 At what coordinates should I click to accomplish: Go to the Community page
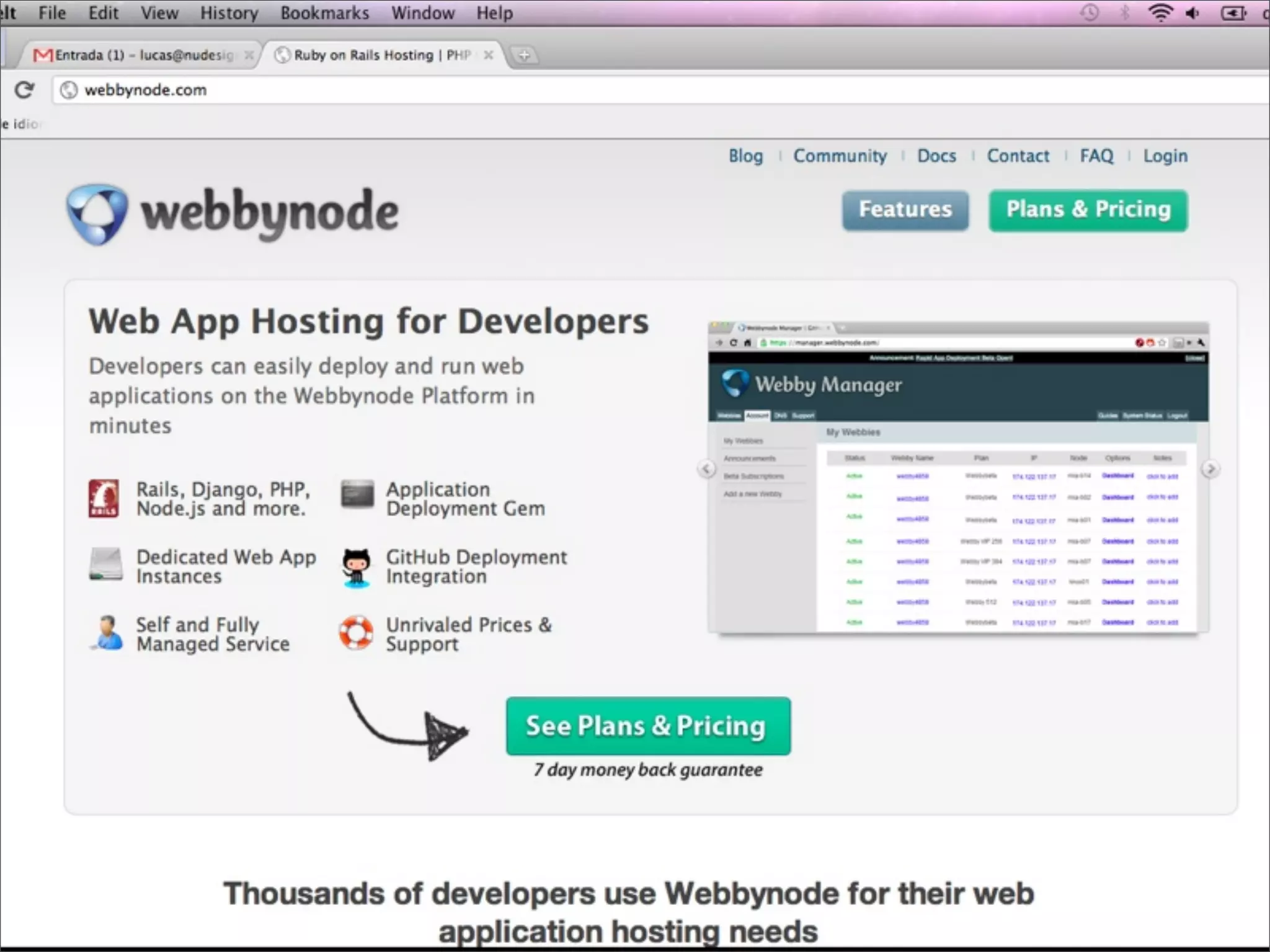pyautogui.click(x=840, y=156)
